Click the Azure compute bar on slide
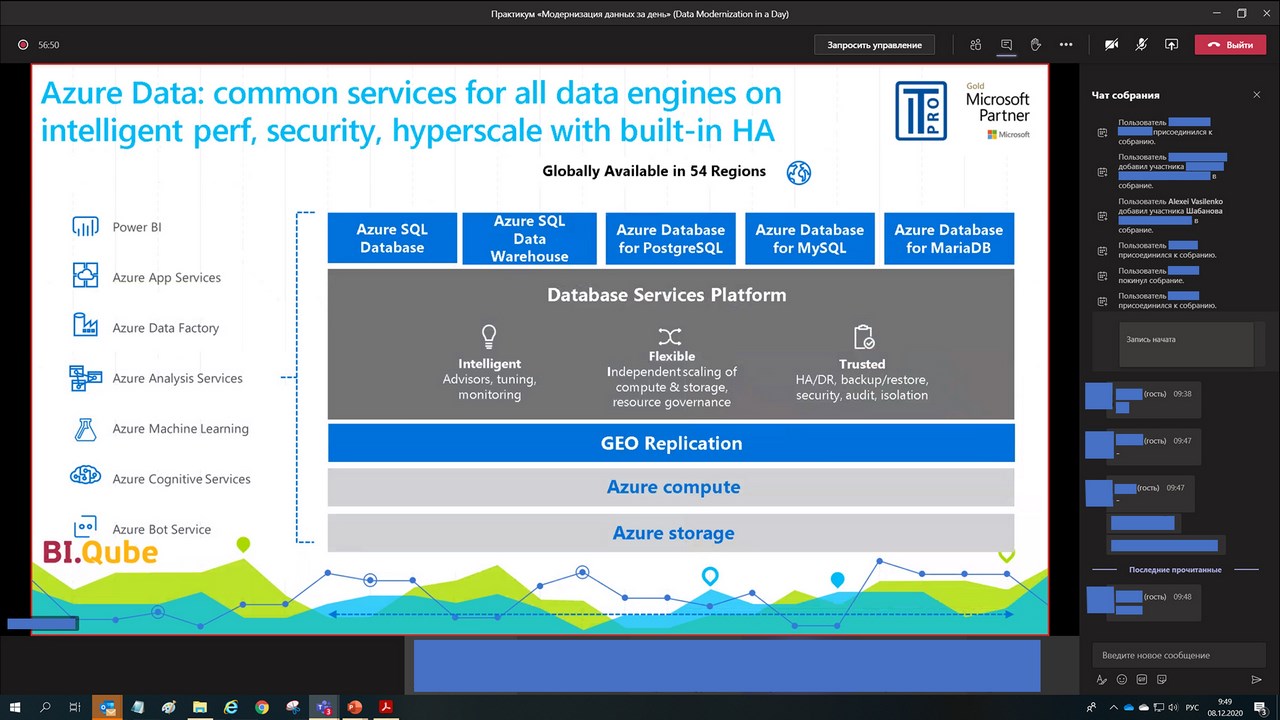 pyautogui.click(x=671, y=487)
